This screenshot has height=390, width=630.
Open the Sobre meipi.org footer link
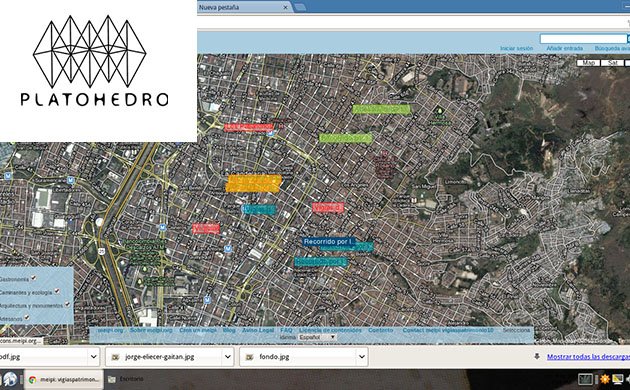click(x=151, y=330)
